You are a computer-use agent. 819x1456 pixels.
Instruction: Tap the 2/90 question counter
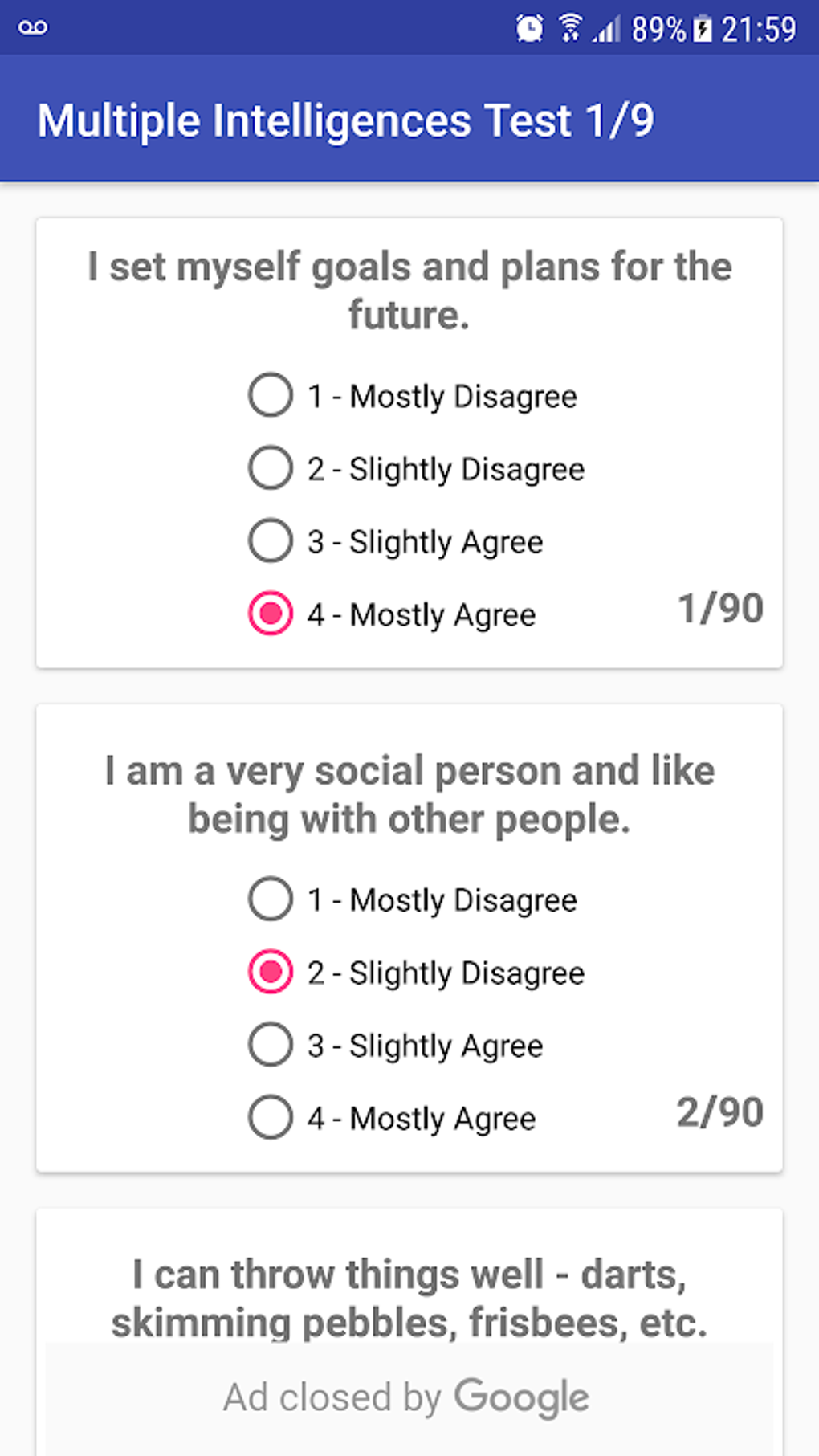pos(720,1112)
